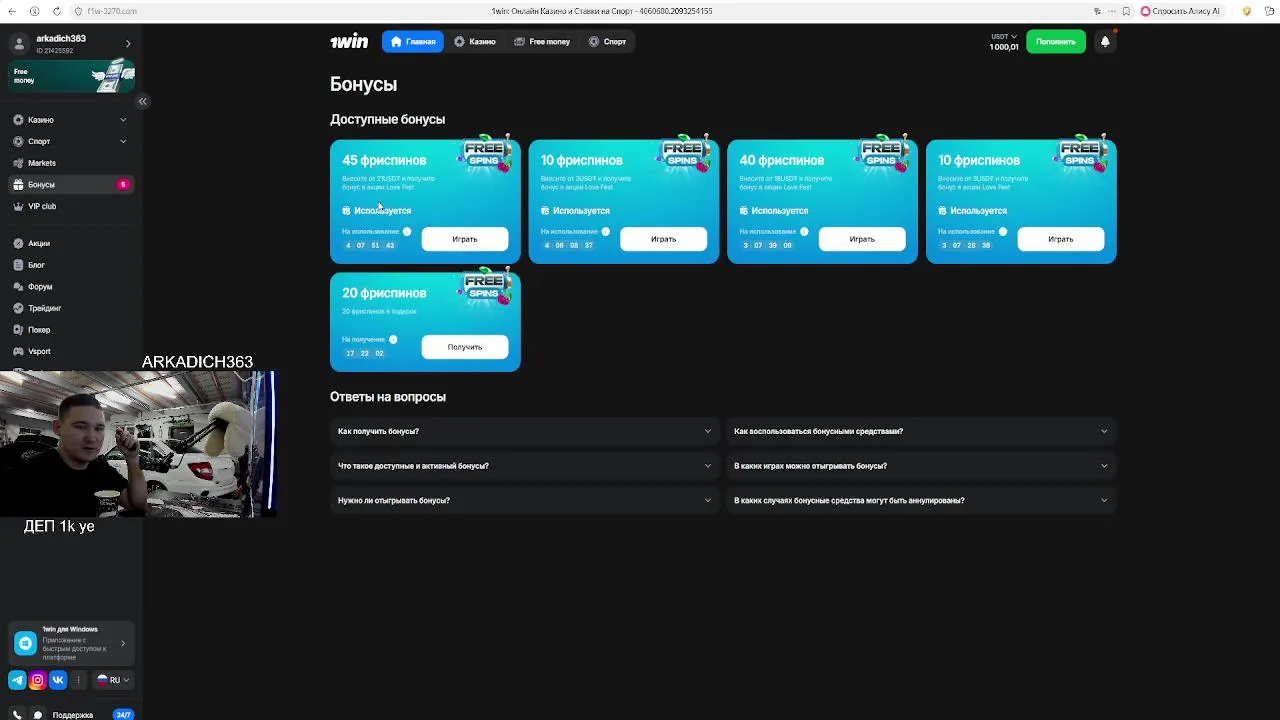
Task: Click the info icon on the 20 фриспинов card
Action: point(393,340)
